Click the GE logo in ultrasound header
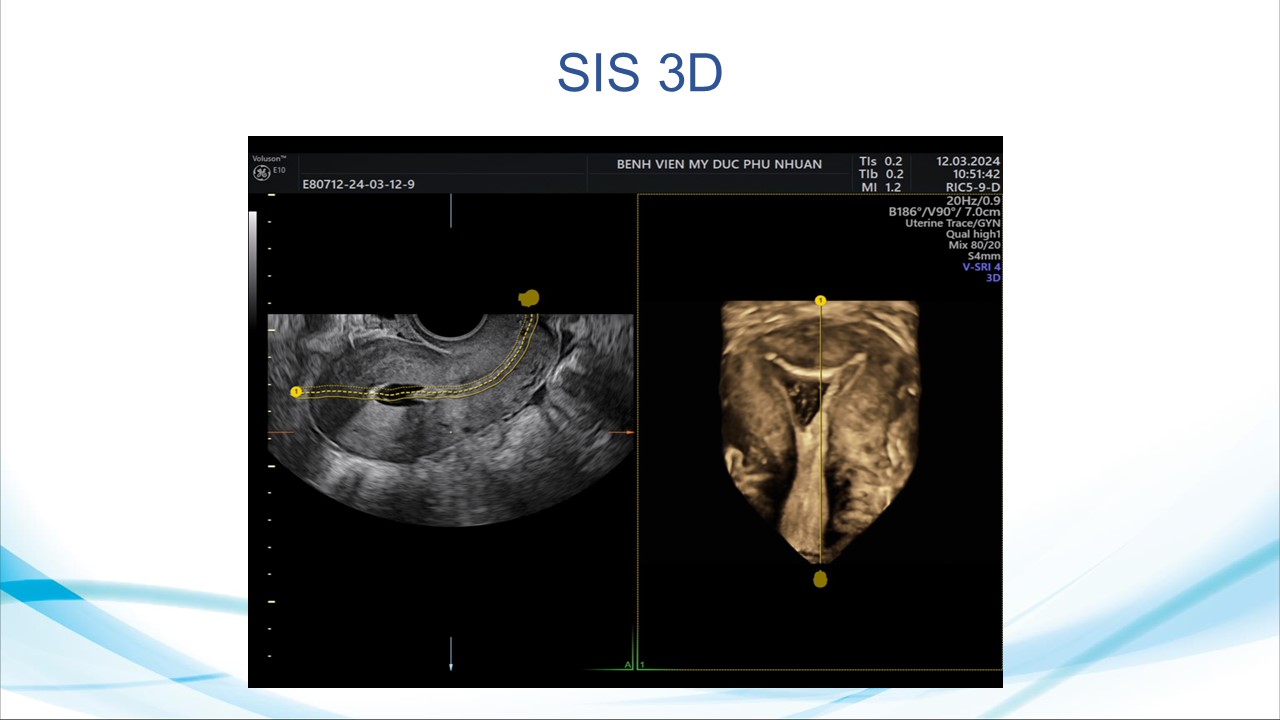The height and width of the screenshot is (720, 1280). 261,173
